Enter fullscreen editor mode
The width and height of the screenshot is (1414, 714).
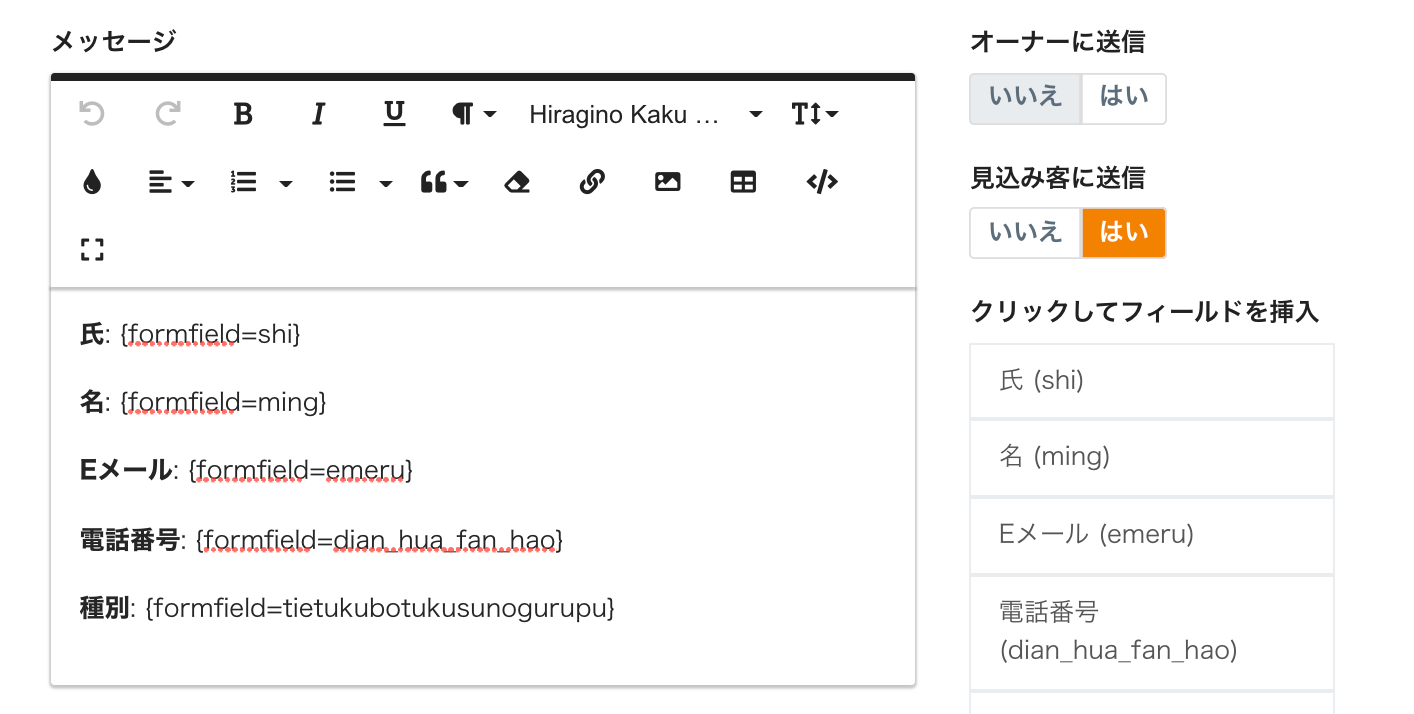(92, 249)
